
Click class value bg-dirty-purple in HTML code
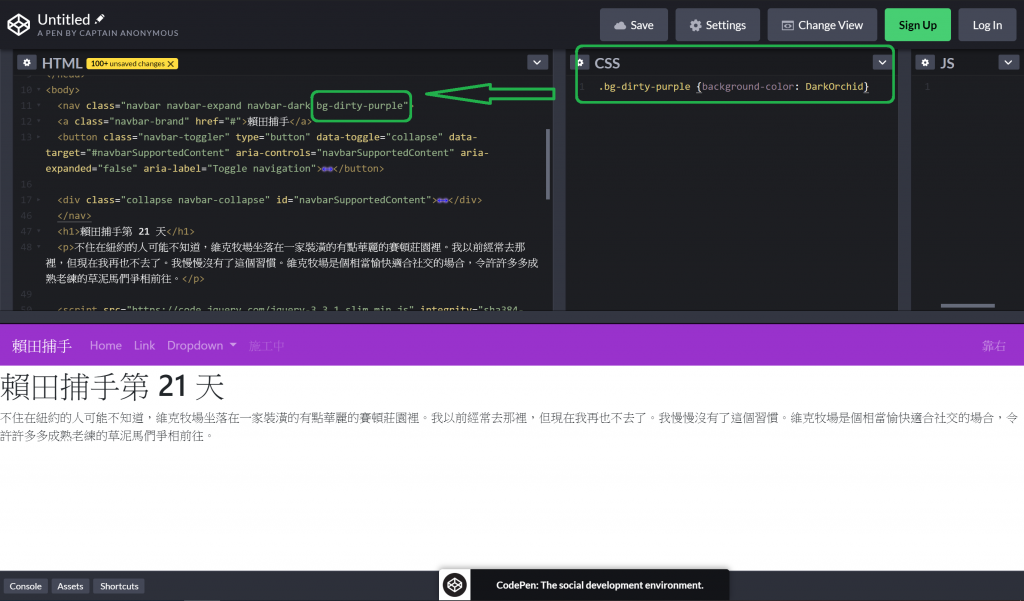click(362, 106)
